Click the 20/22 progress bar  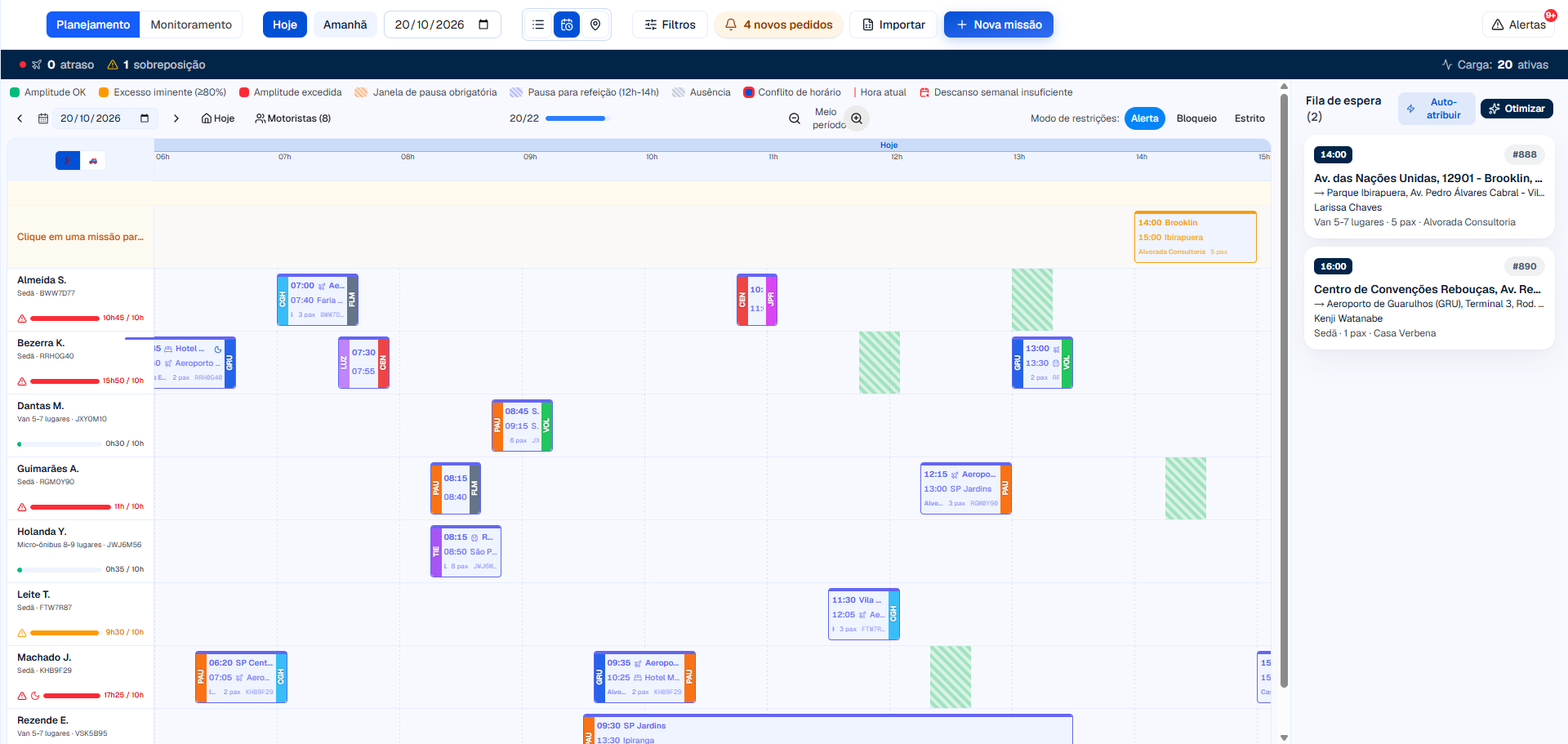coord(577,118)
